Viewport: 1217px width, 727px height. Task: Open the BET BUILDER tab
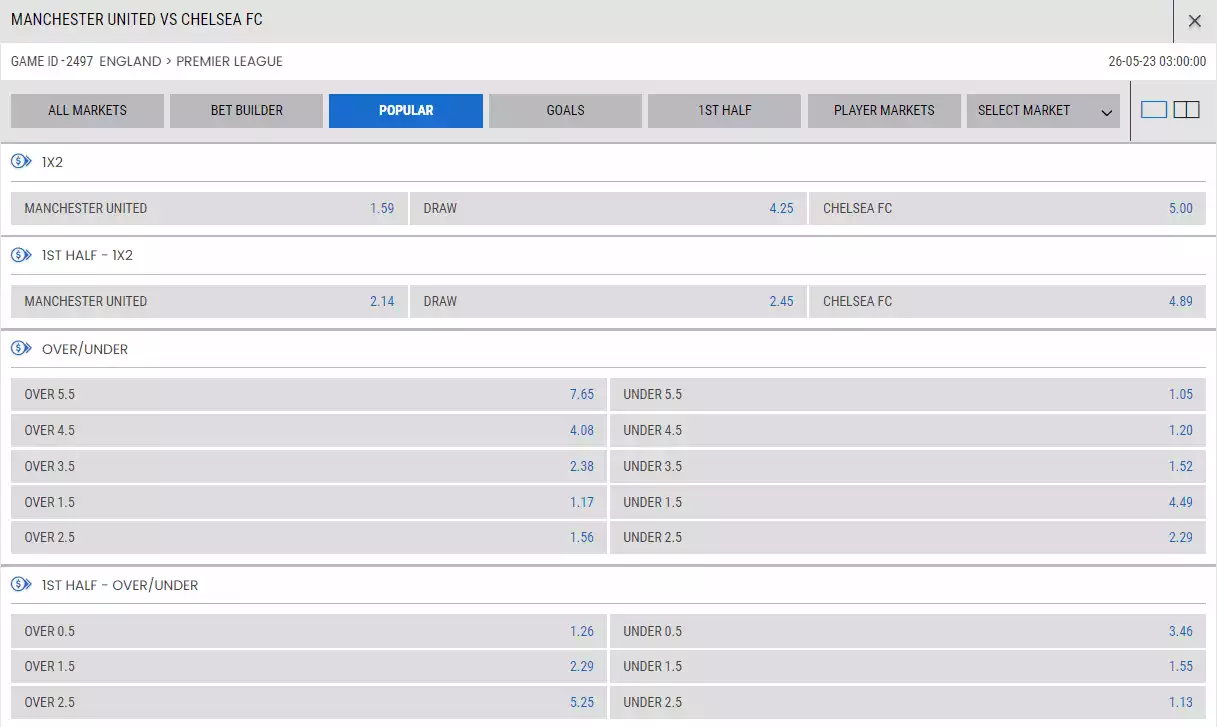tap(246, 111)
